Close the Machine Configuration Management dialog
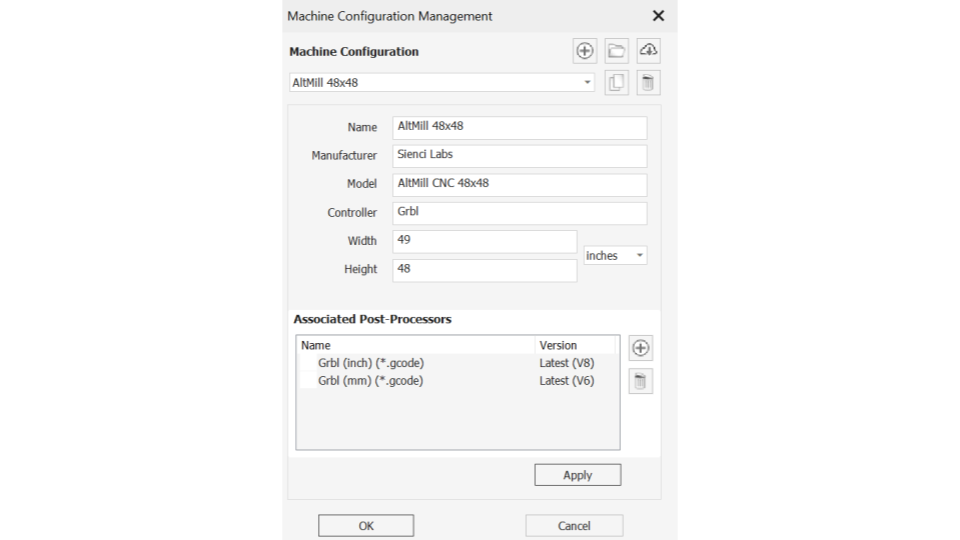The image size is (960, 540). [x=658, y=16]
